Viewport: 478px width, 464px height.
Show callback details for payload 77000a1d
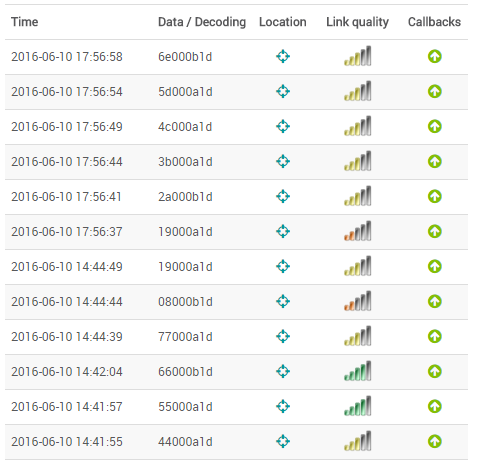click(x=434, y=336)
